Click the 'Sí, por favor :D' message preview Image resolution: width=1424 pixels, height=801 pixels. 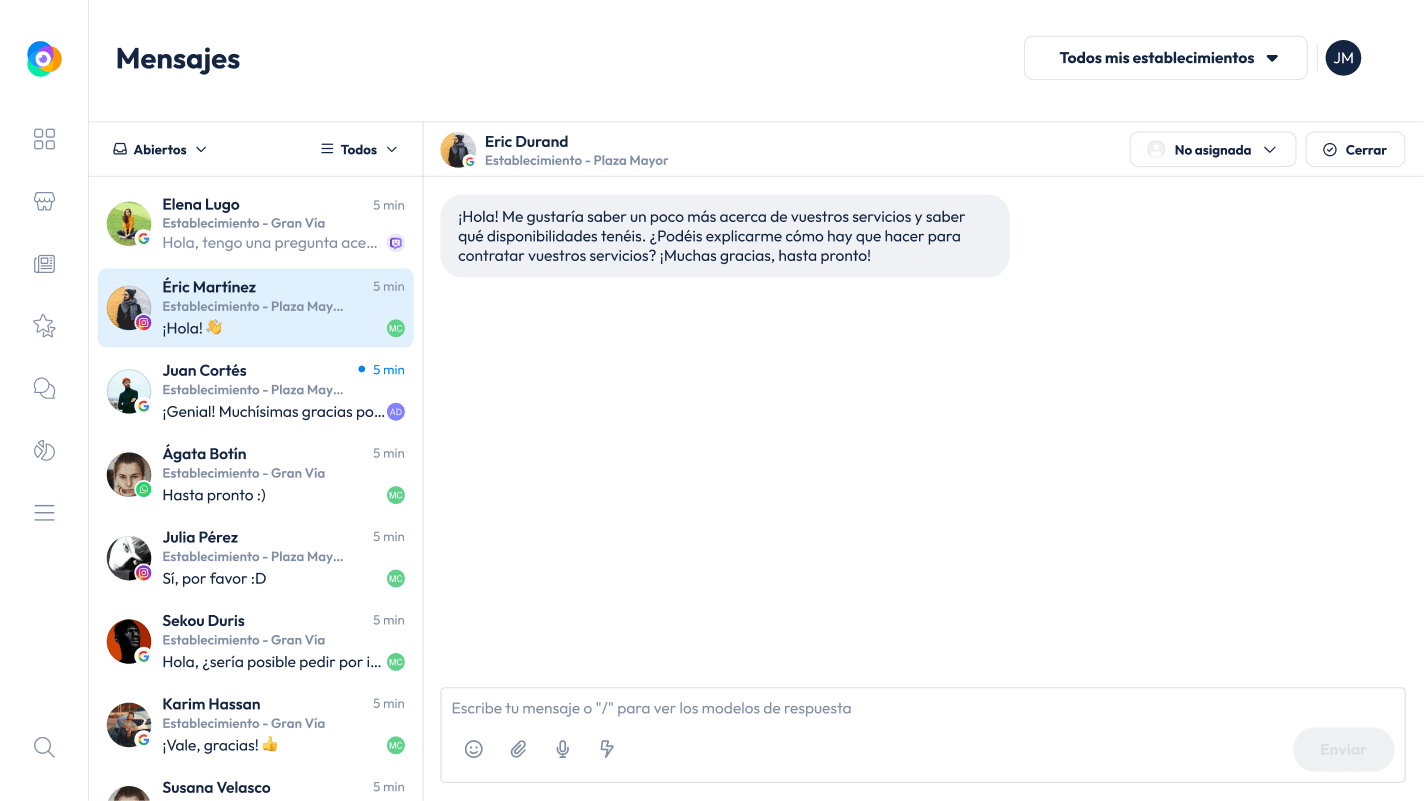(x=214, y=578)
